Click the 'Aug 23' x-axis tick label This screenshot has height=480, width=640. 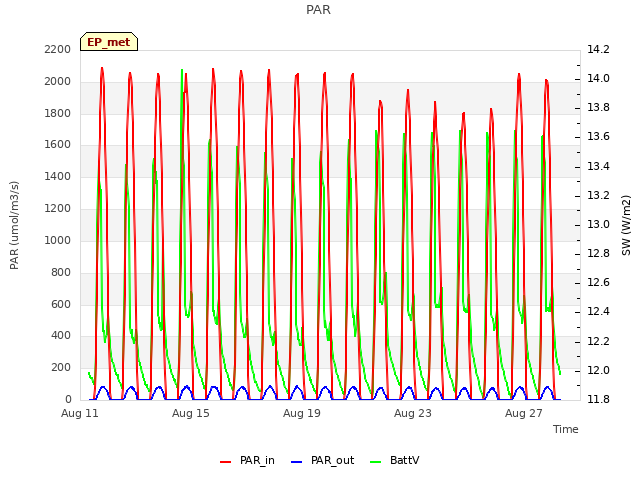click(x=413, y=413)
